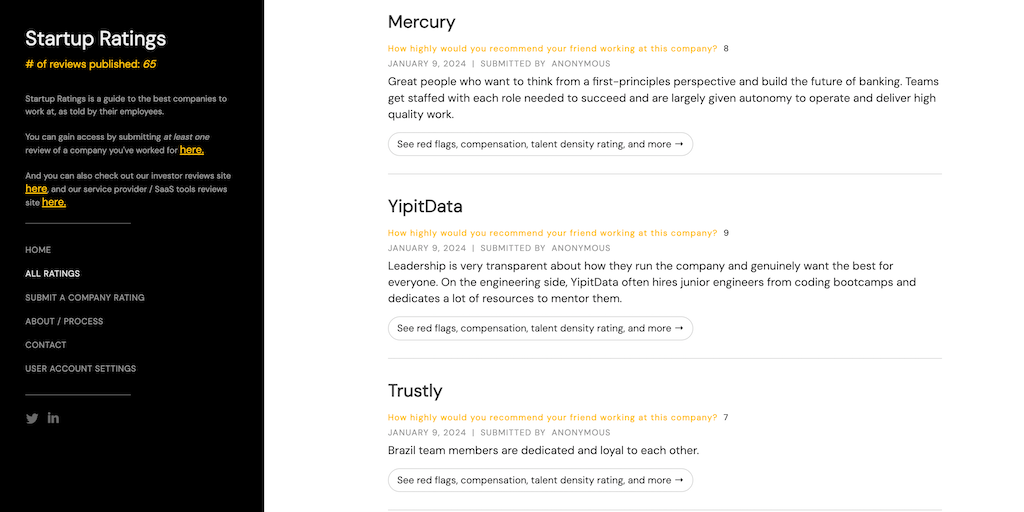
Task: Navigate to Contact page
Action: [46, 345]
